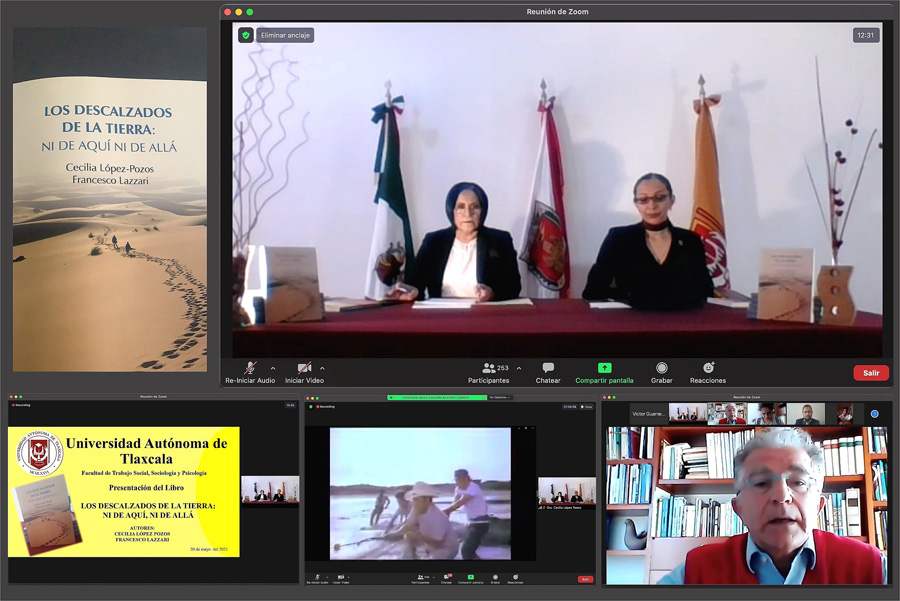Expand the participants options chevron
Viewport: 900px width, 601px height.
click(519, 369)
